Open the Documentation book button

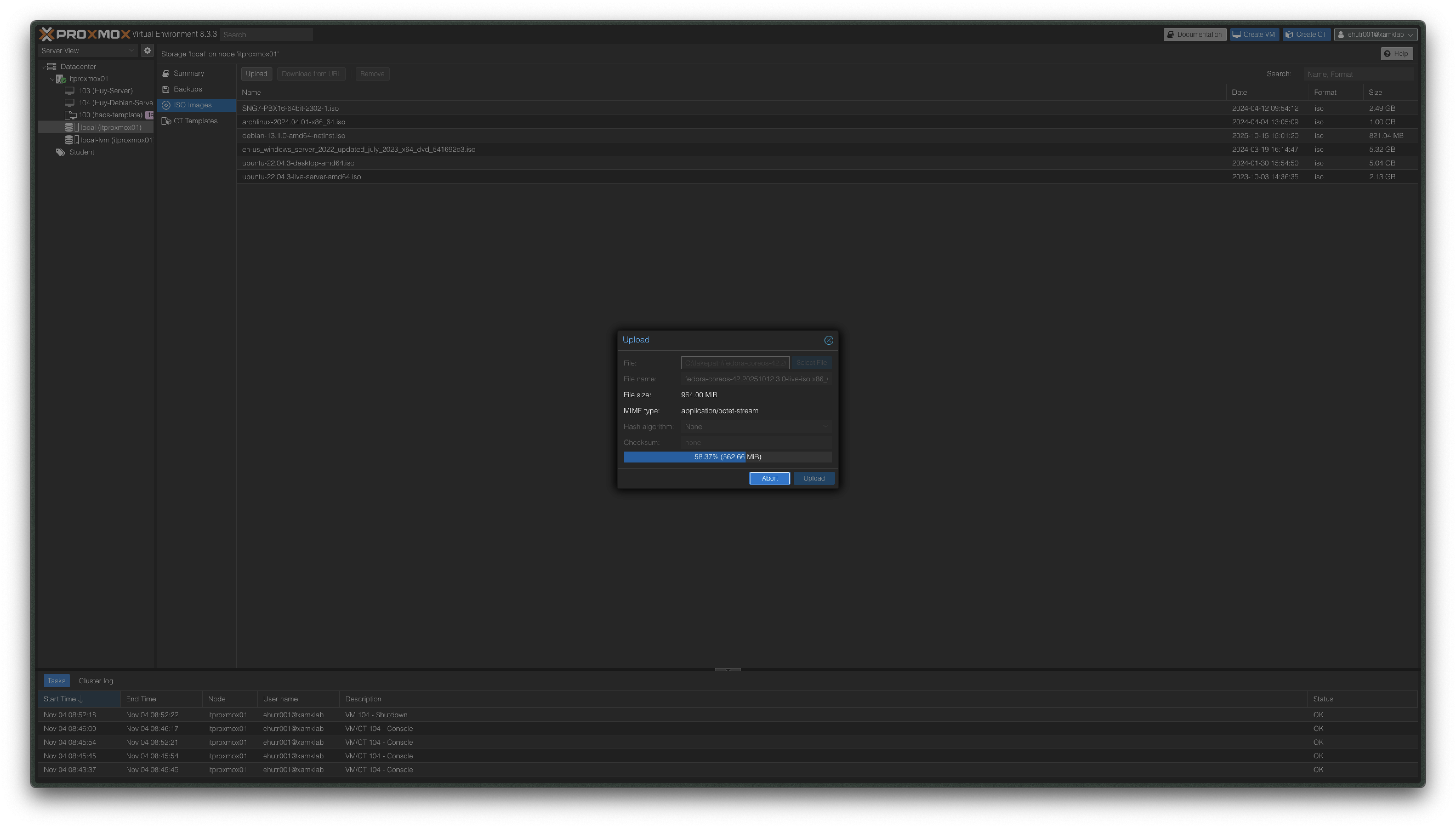tap(1195, 34)
